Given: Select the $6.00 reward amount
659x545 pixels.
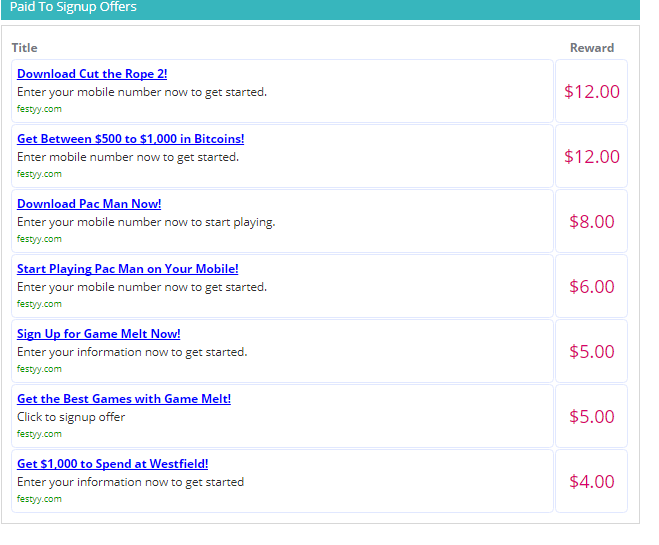Looking at the screenshot, I should click(x=591, y=287).
